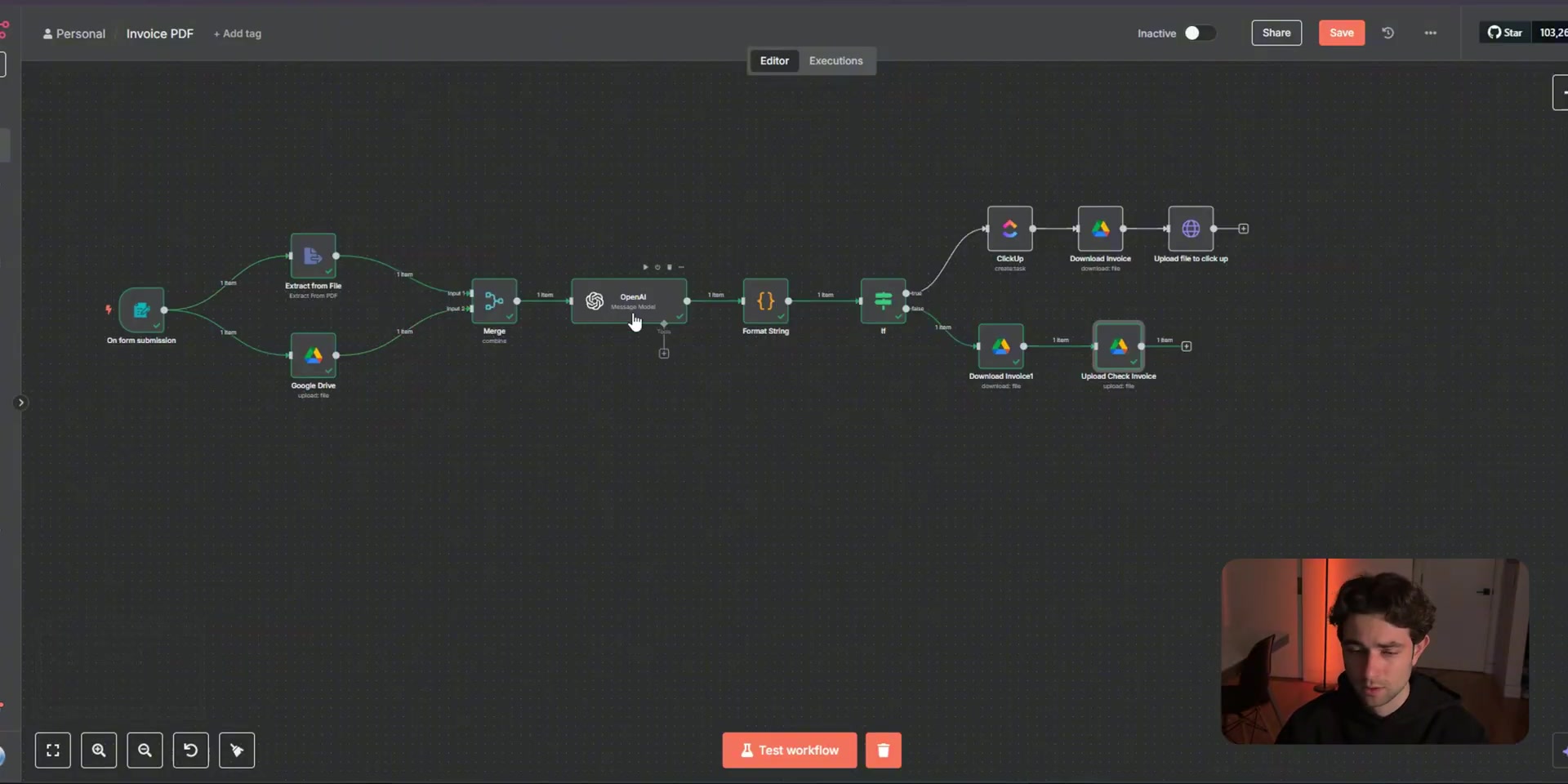Open the If condition node
The height and width of the screenshot is (784, 1568).
click(x=883, y=301)
